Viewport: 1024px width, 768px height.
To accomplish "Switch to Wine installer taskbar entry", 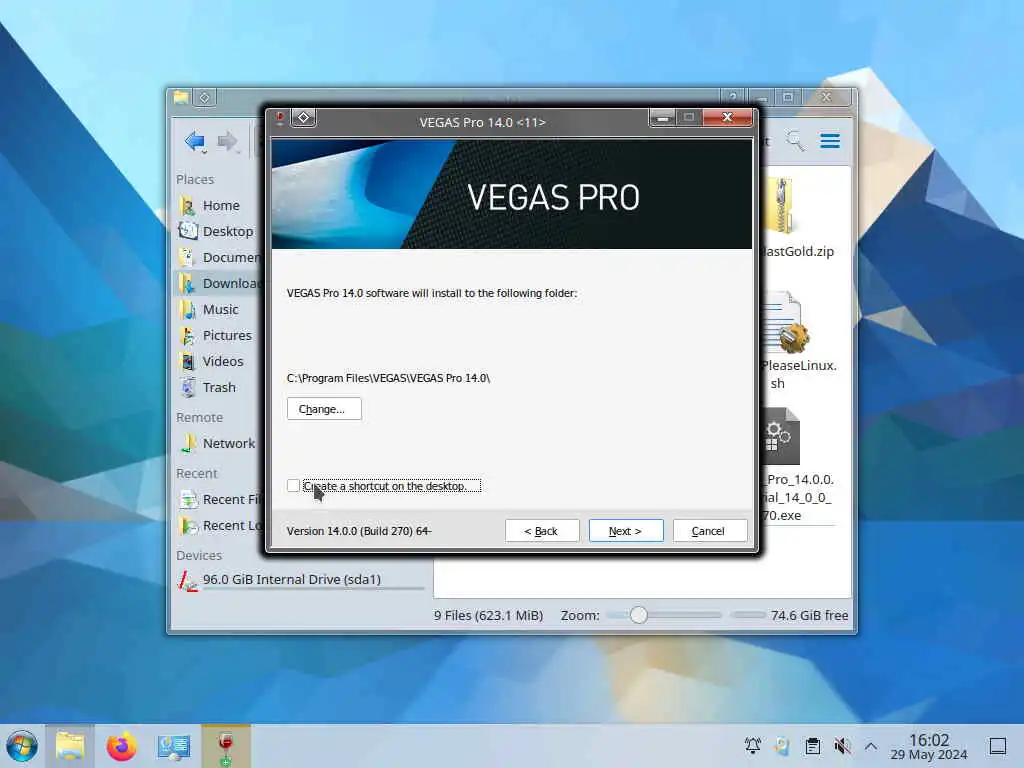I will [226, 746].
